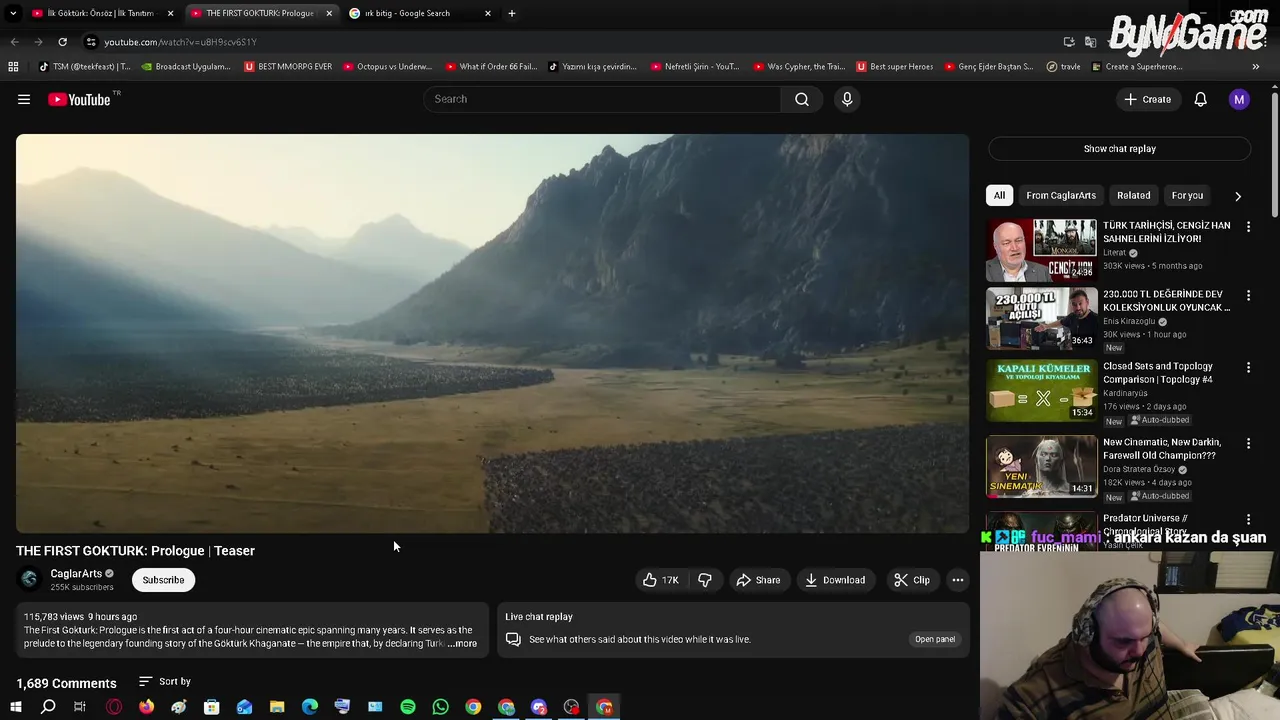Open the Best super Heroes bookmark
The height and width of the screenshot is (720, 1280).
pos(894,67)
